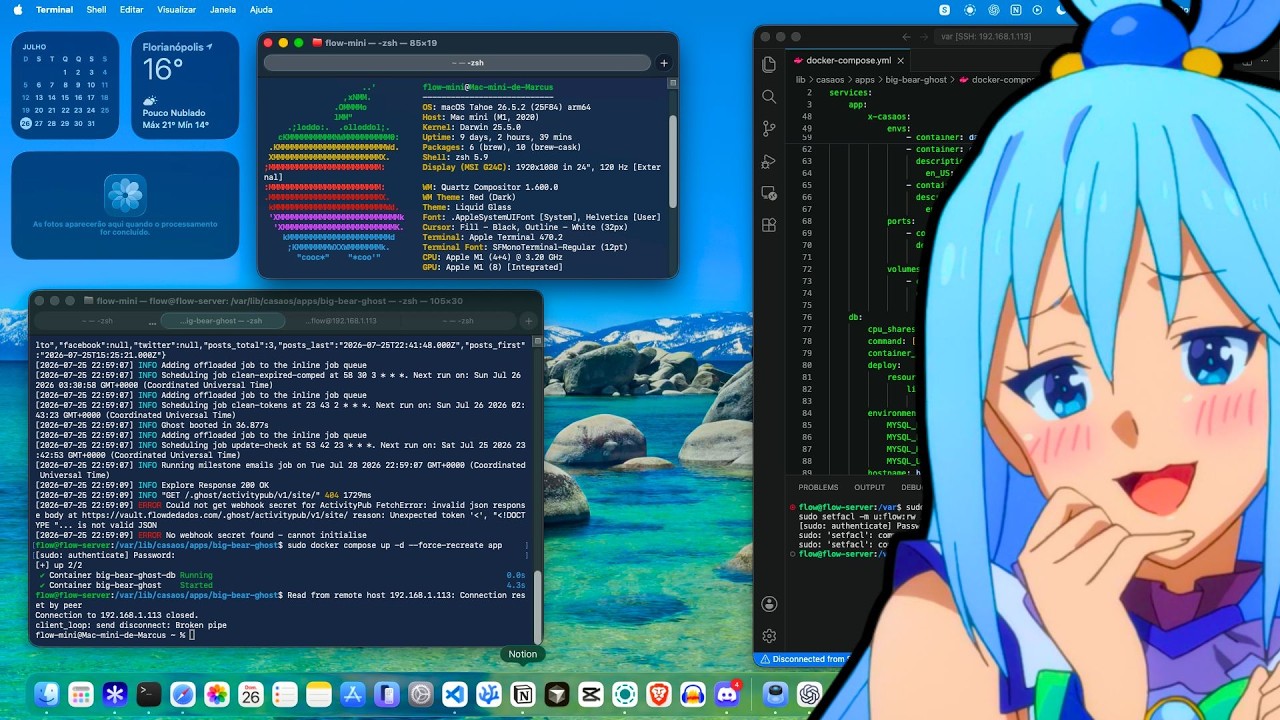
Task: Open the Disconnected remote status indicator
Action: (805, 659)
